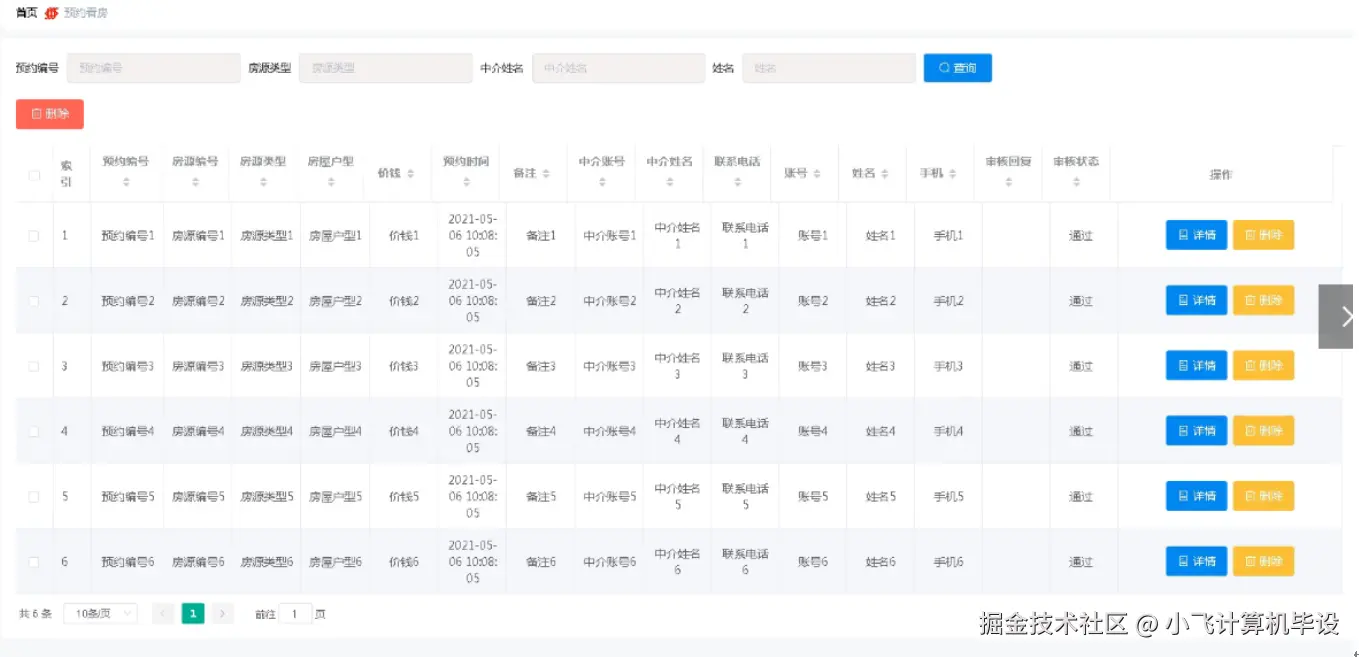
Task: Check the checkbox for row 6
Action: click(34, 562)
